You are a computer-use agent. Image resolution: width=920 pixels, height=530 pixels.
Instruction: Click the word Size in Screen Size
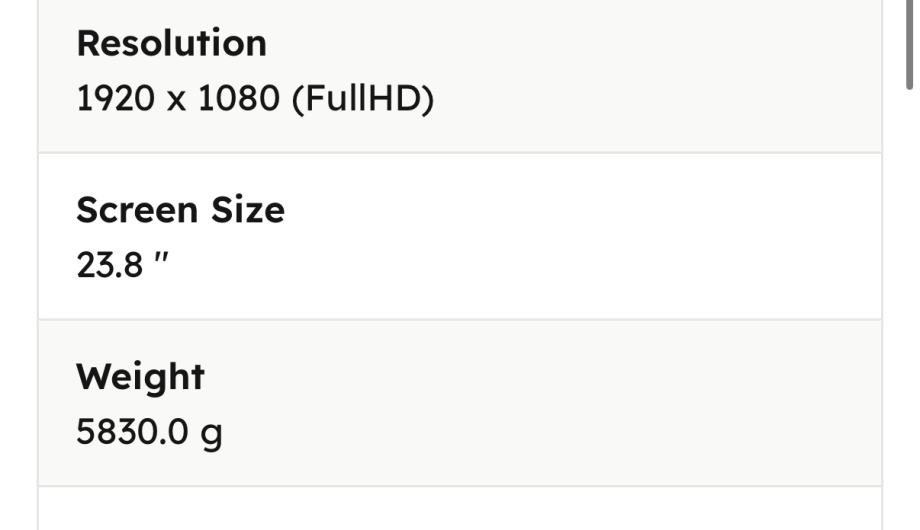[x=247, y=210]
